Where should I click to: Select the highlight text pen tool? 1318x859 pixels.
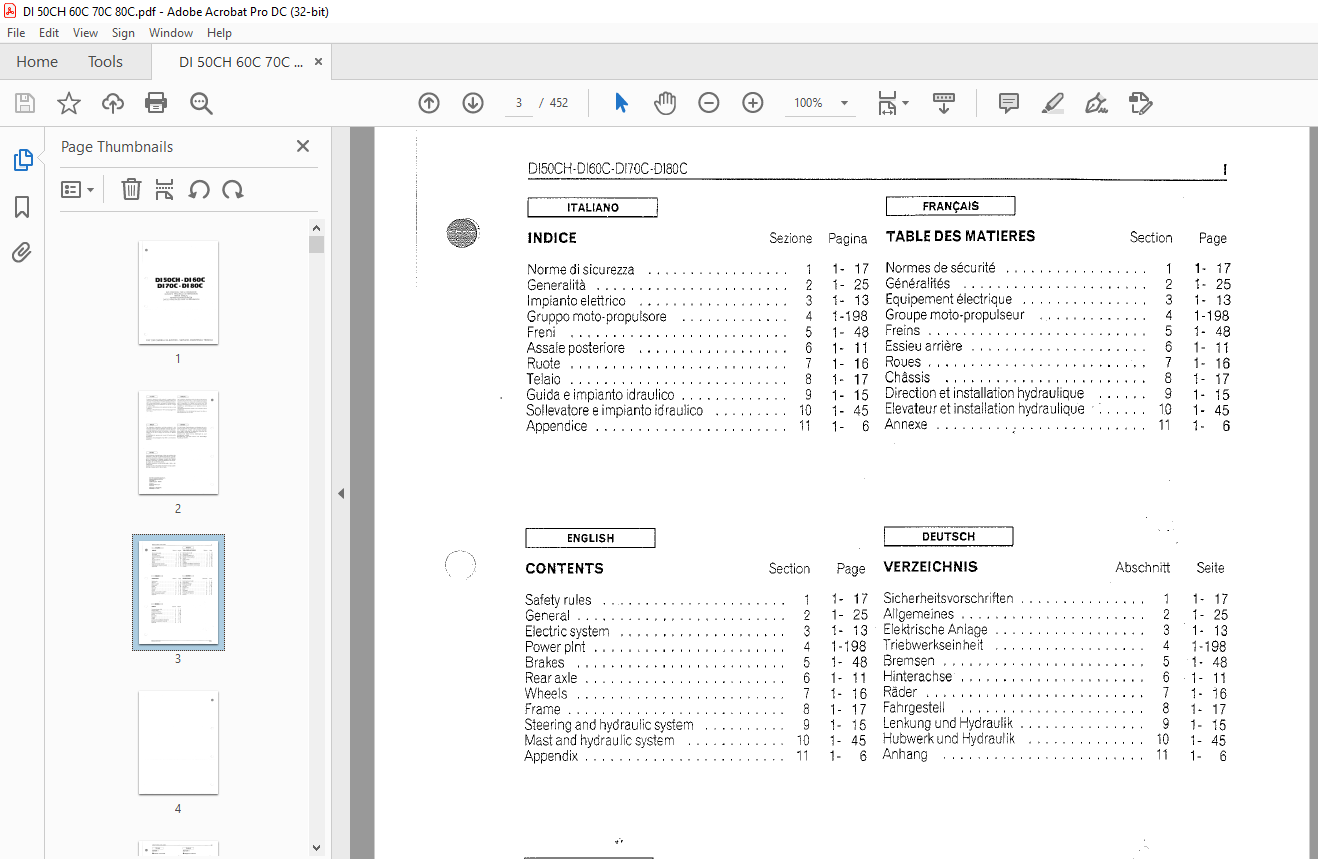(1052, 103)
